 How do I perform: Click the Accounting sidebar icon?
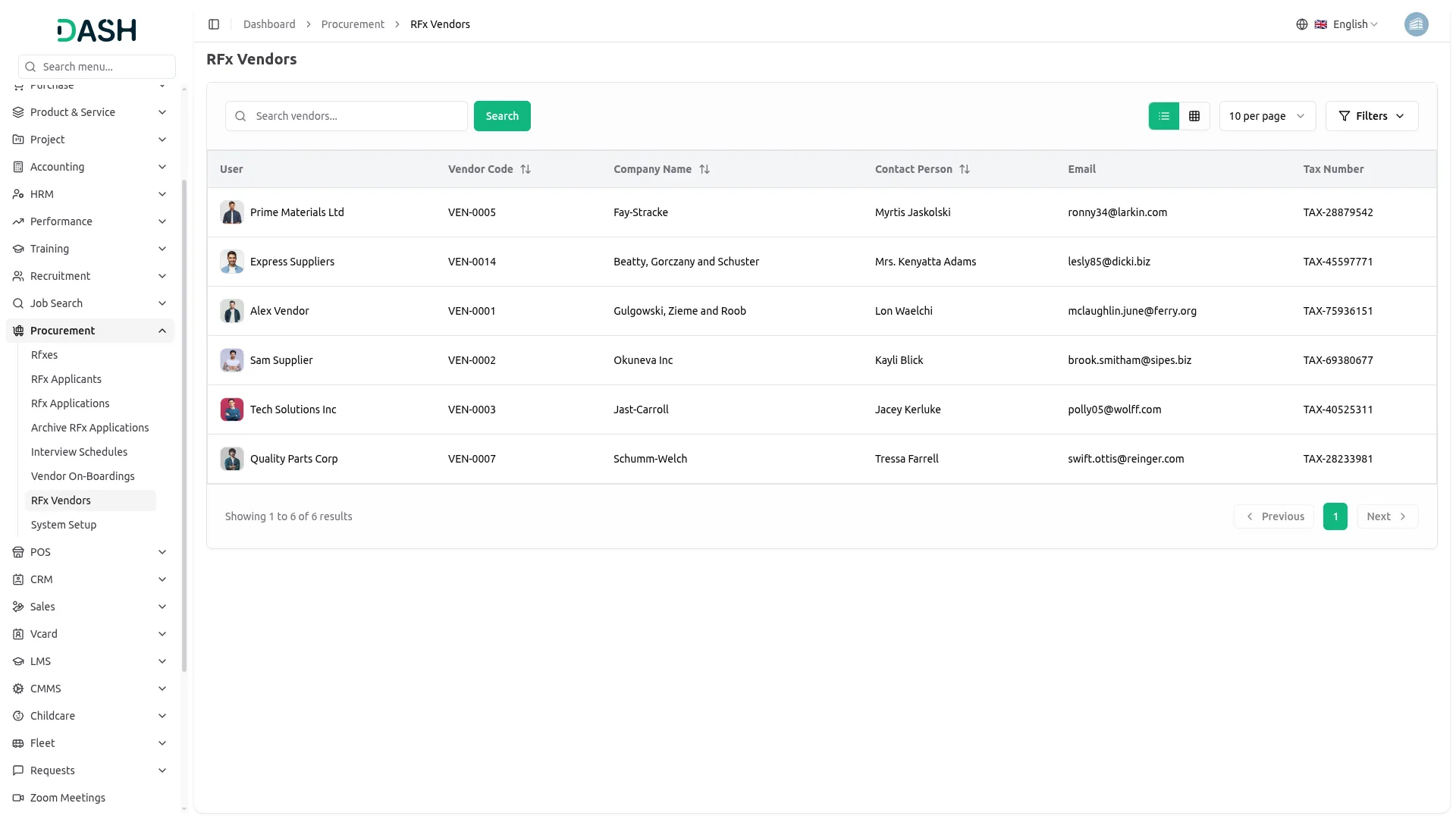pos(18,167)
